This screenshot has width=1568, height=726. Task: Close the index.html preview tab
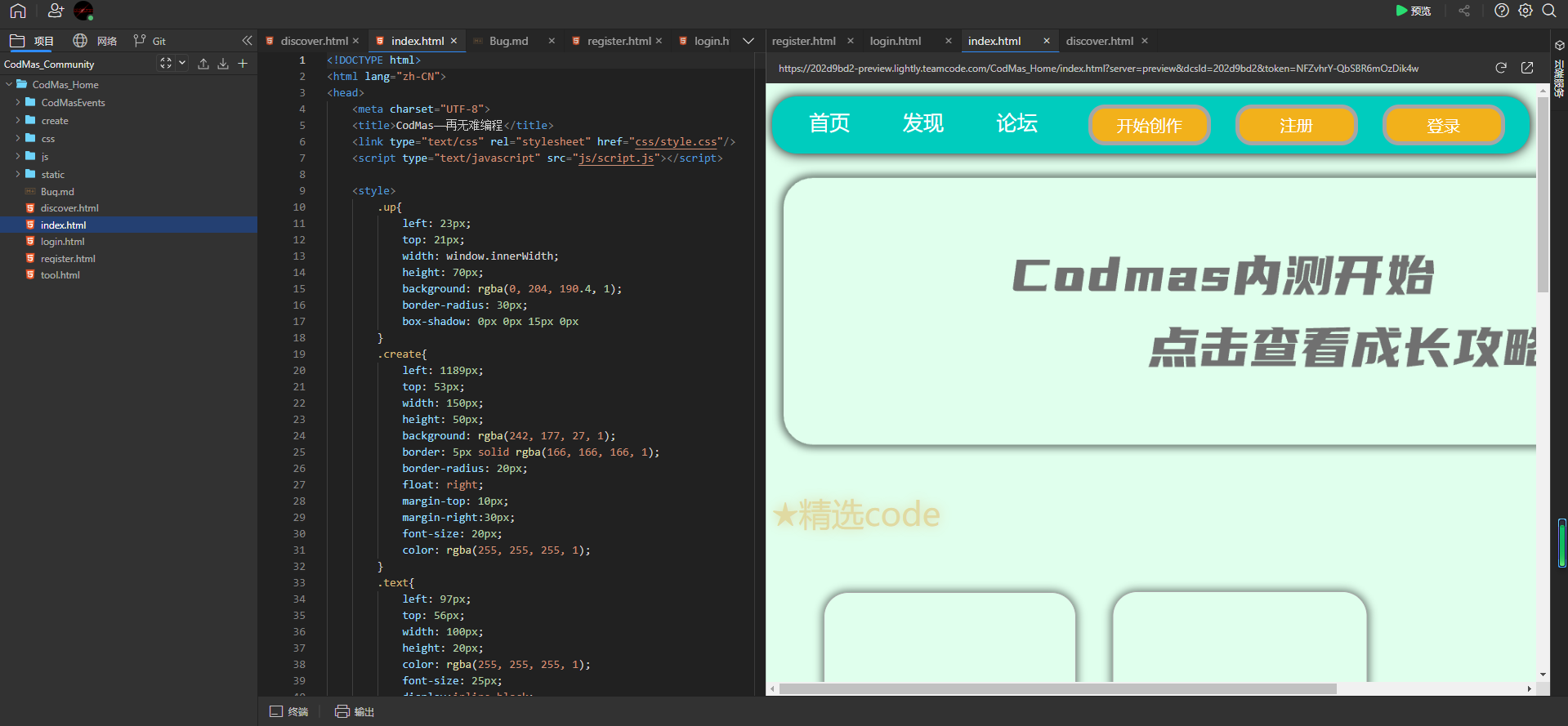(1047, 41)
